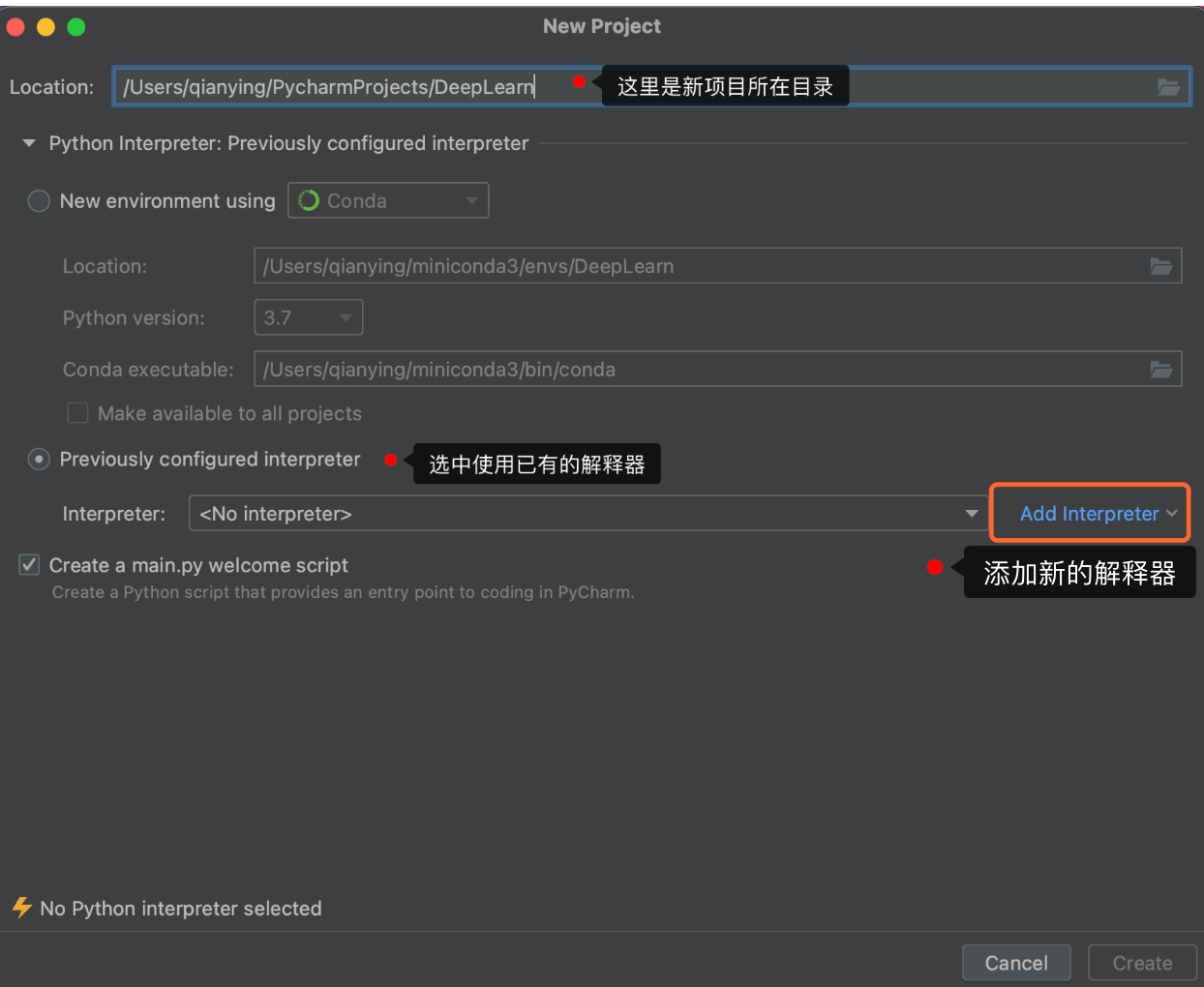
Task: Click the 'Create a Python script that provides' description
Action: pos(344,592)
